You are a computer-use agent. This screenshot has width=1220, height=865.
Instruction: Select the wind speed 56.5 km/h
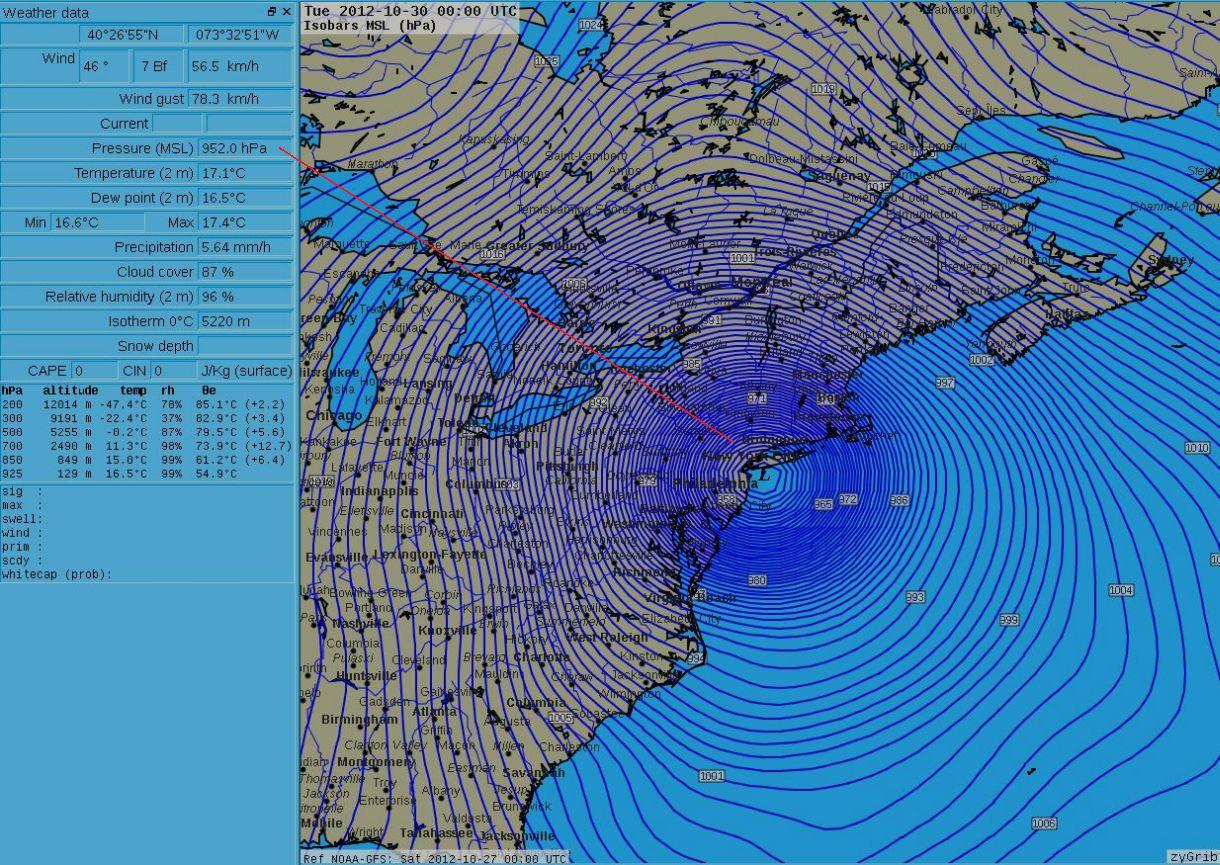pyautogui.click(x=241, y=66)
